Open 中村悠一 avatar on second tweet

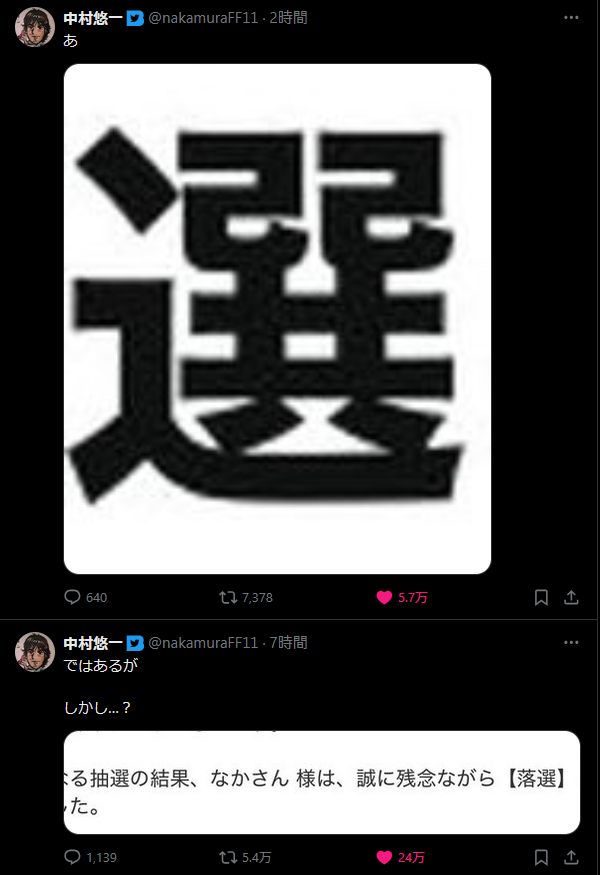coord(35,652)
